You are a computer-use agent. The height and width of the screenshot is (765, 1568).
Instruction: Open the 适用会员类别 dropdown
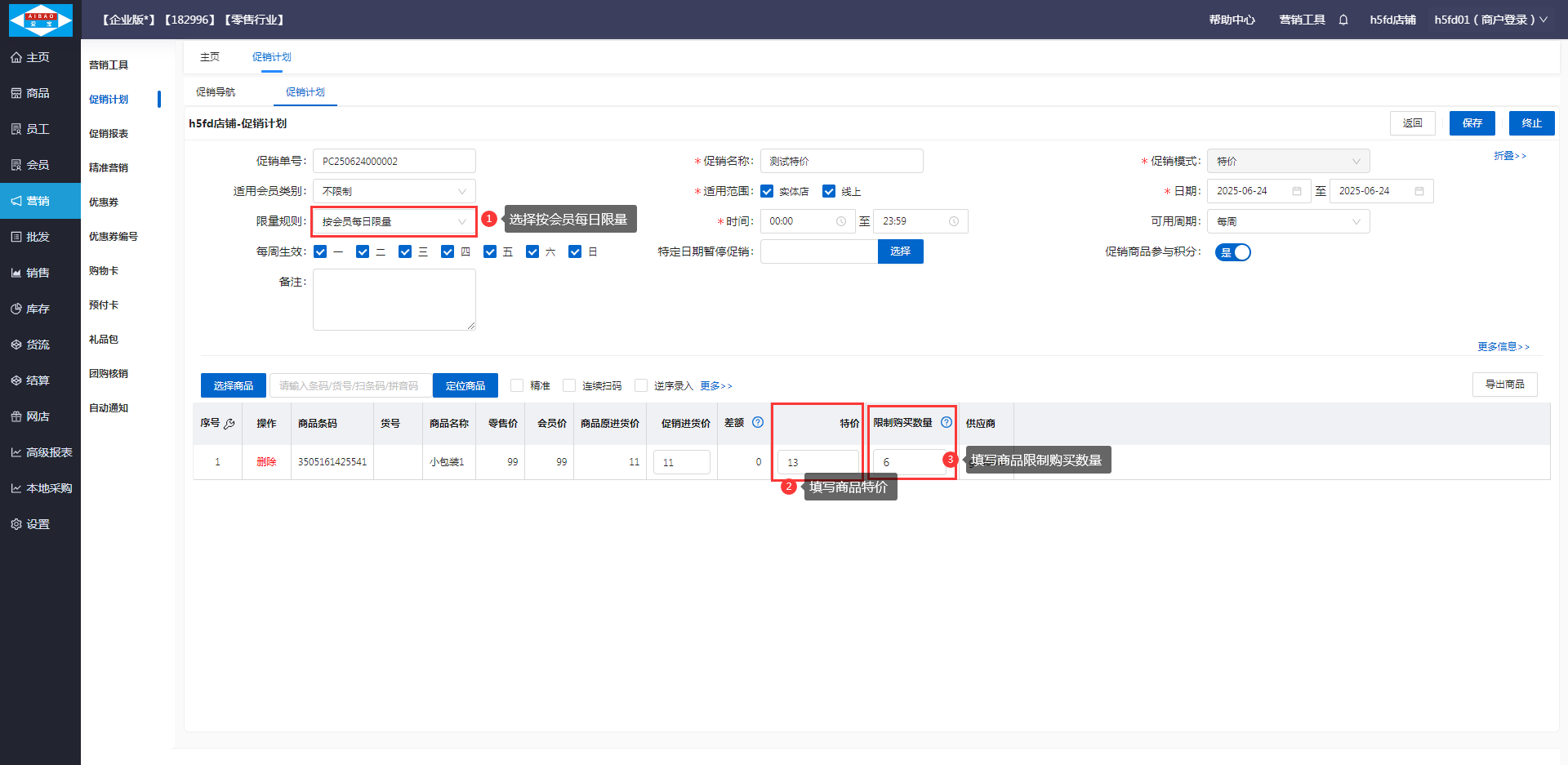tap(394, 191)
